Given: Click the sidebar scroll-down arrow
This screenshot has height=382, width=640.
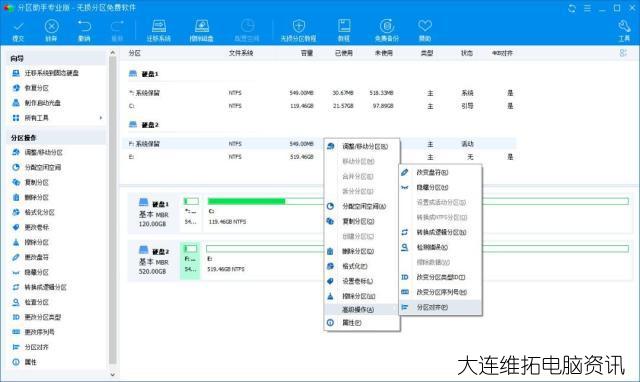Looking at the screenshot, I should (113, 375).
